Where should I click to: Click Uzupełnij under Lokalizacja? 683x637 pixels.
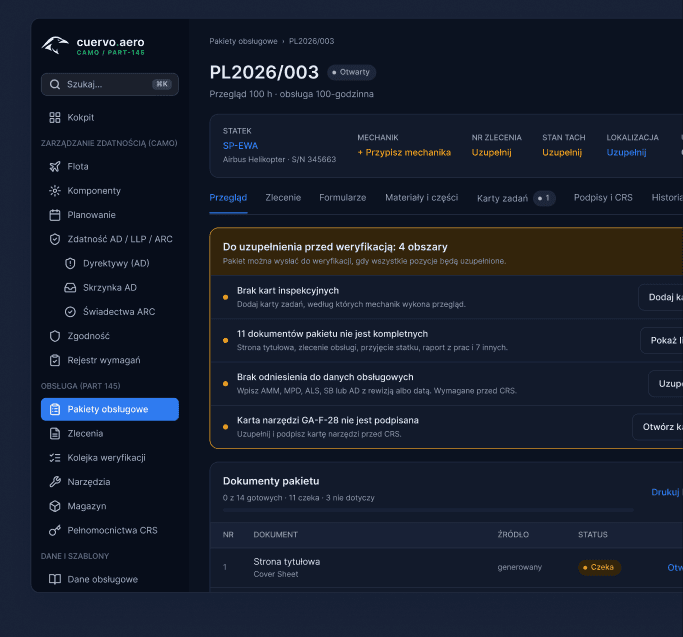(x=626, y=152)
